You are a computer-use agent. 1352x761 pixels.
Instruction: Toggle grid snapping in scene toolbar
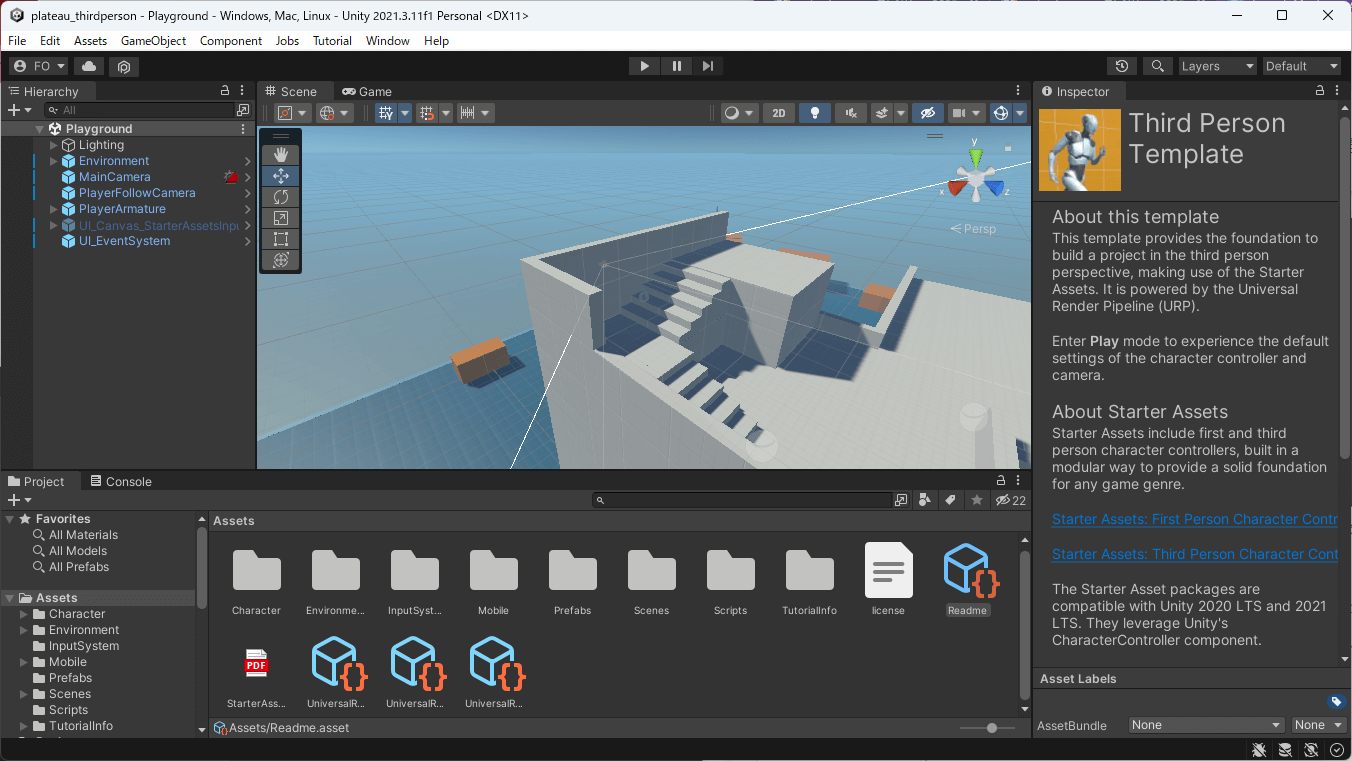click(x=427, y=113)
